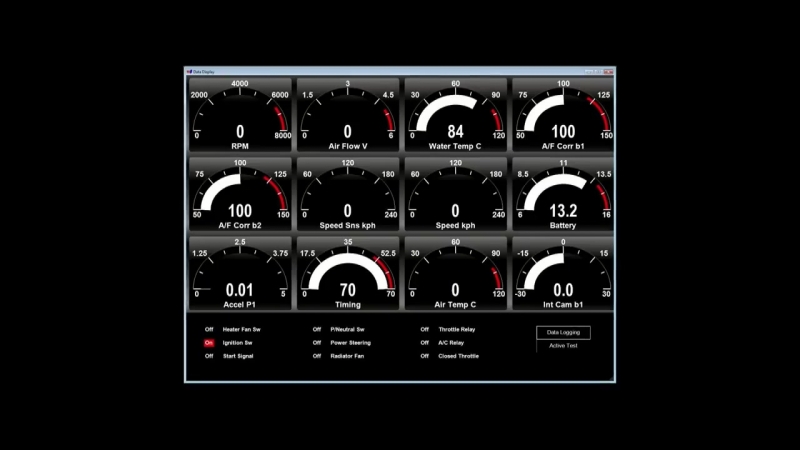
Task: Toggle the Heater Fan Sw status
Action: [209, 329]
